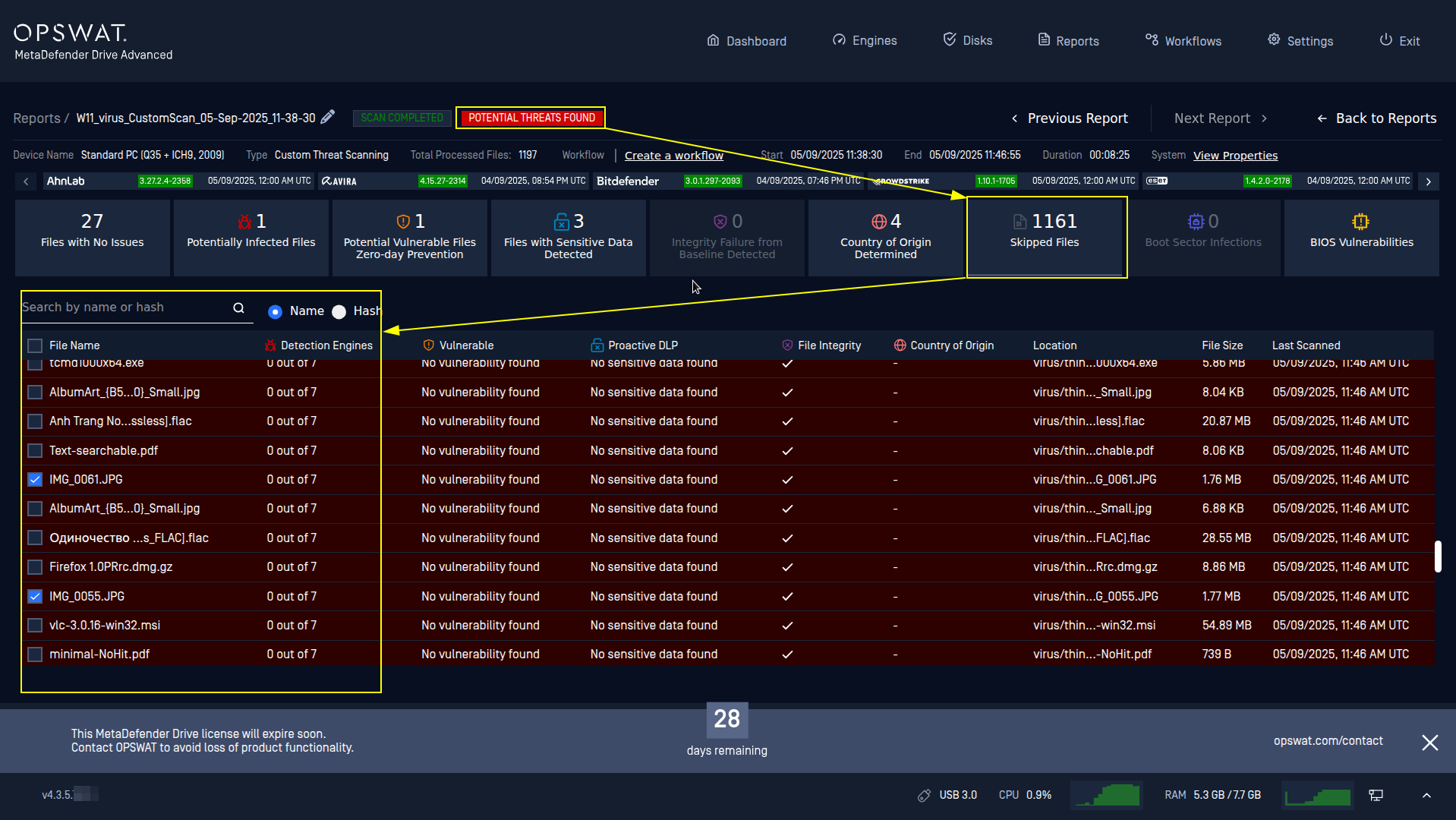This screenshot has width=1456, height=820.
Task: Click the File Integrity column icon
Action: [x=787, y=345]
